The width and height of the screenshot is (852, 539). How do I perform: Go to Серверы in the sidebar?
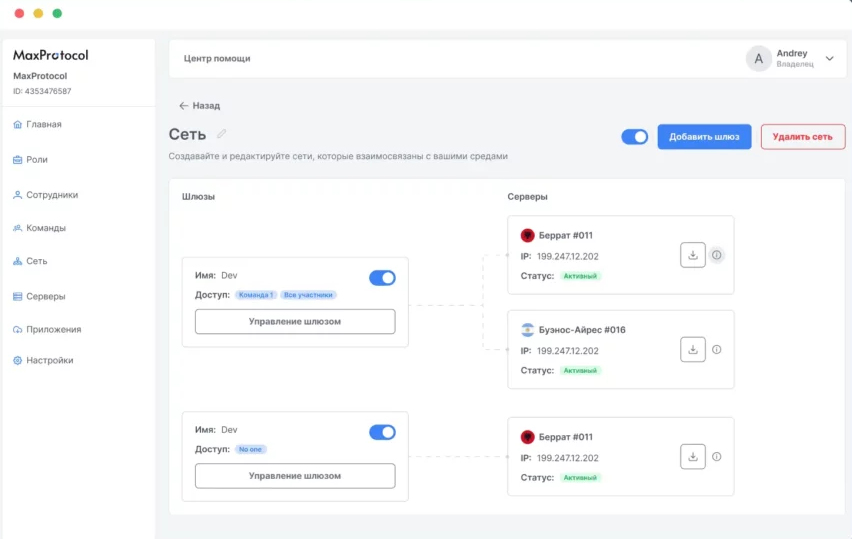(45, 297)
